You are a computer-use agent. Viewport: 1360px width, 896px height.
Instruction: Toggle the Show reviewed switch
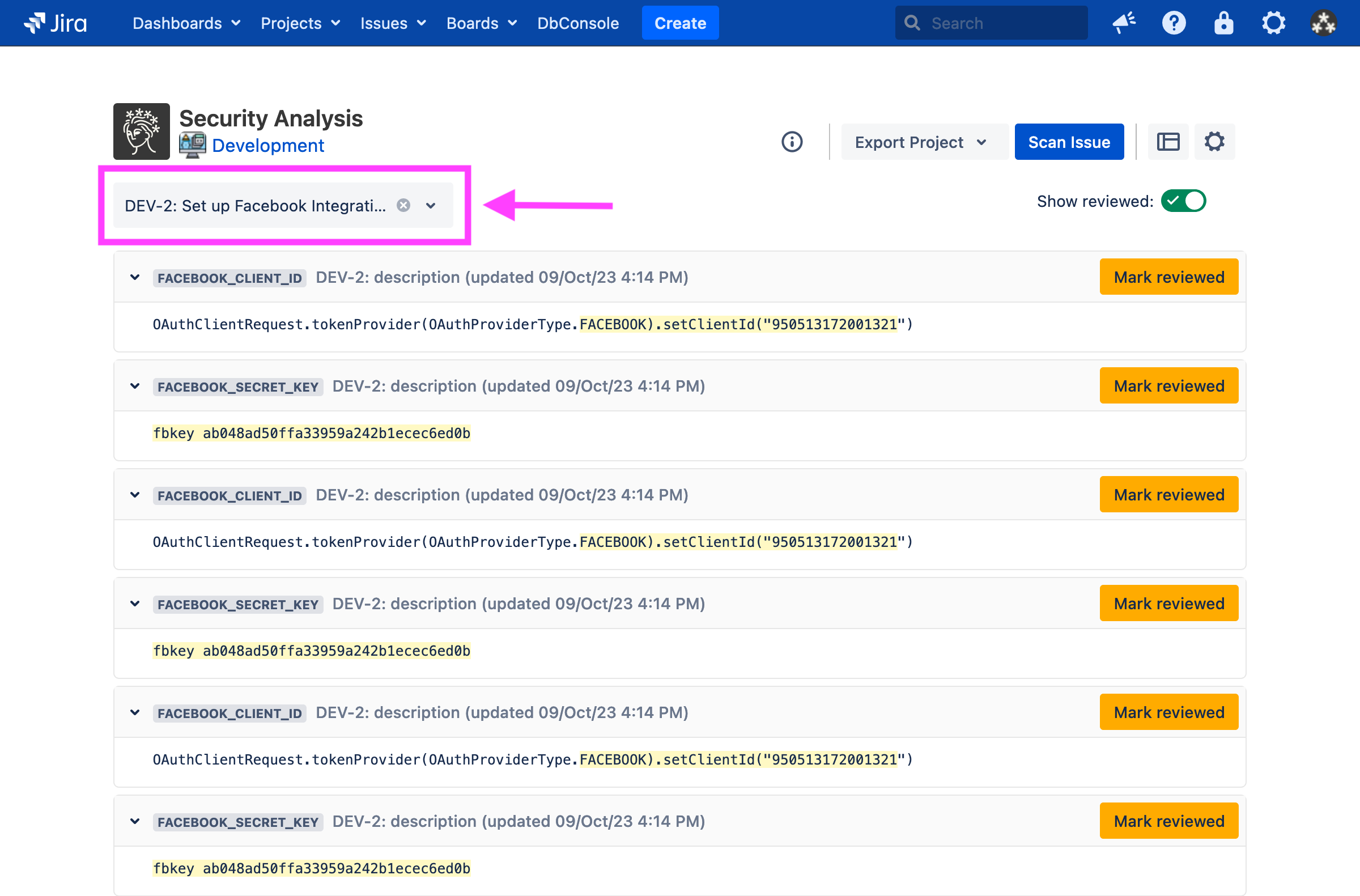pyautogui.click(x=1183, y=201)
